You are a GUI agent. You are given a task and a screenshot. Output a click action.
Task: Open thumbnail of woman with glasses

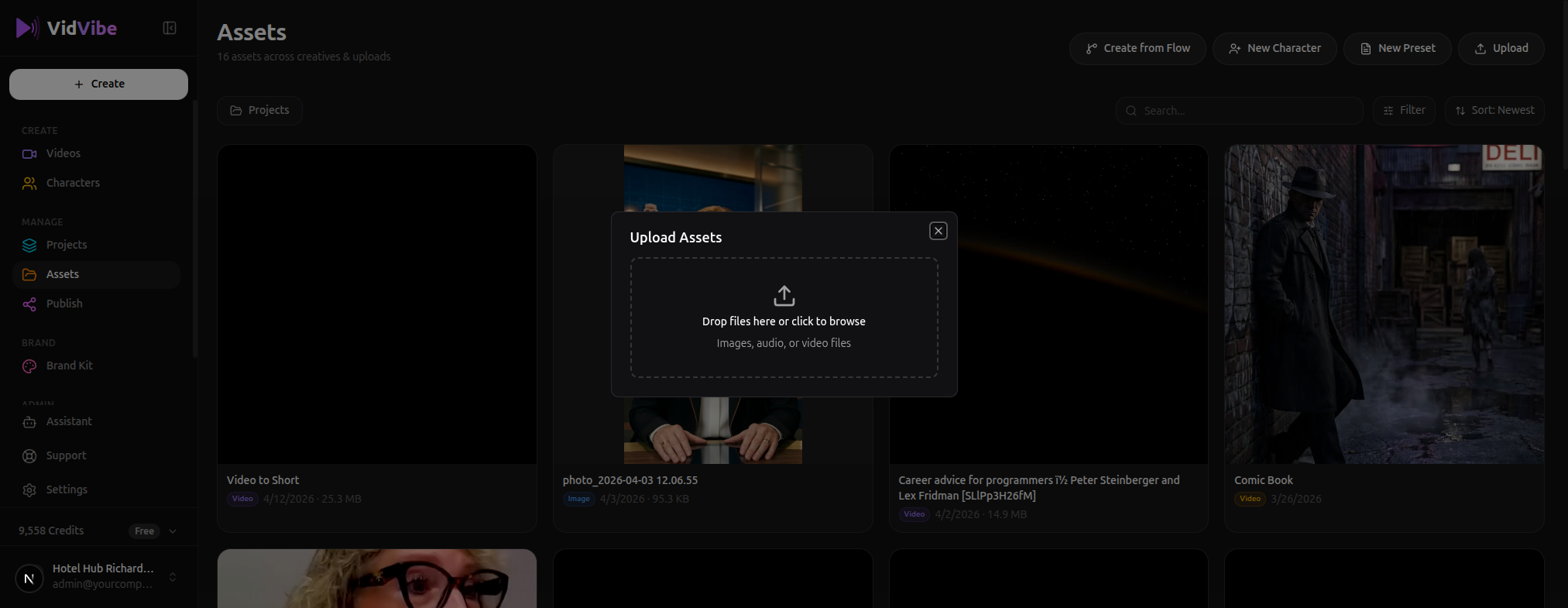pyautogui.click(x=377, y=579)
